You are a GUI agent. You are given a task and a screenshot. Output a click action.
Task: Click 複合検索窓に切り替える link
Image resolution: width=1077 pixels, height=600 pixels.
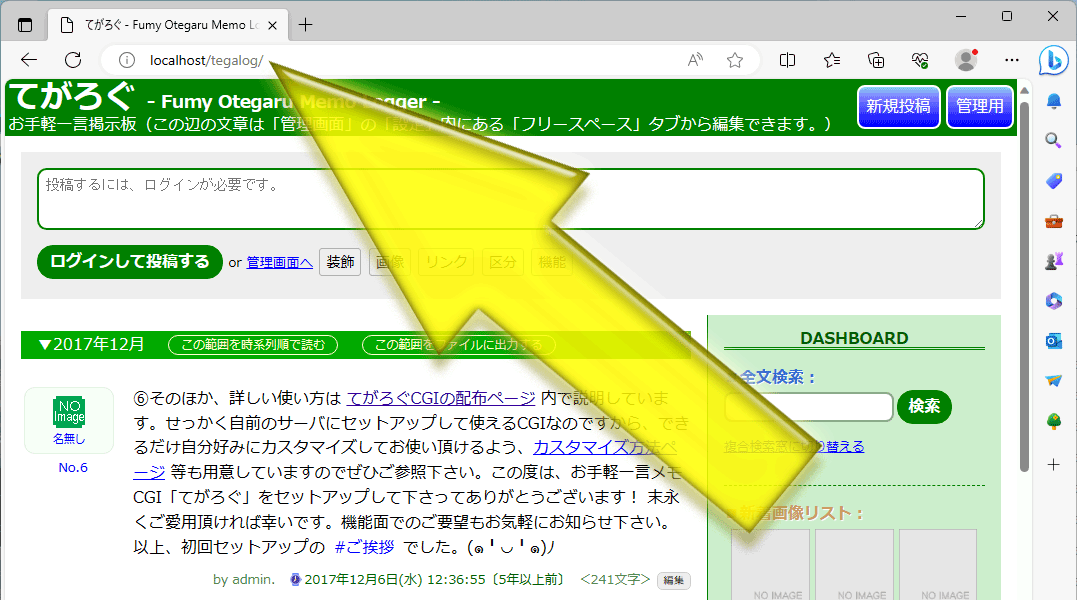pos(794,447)
